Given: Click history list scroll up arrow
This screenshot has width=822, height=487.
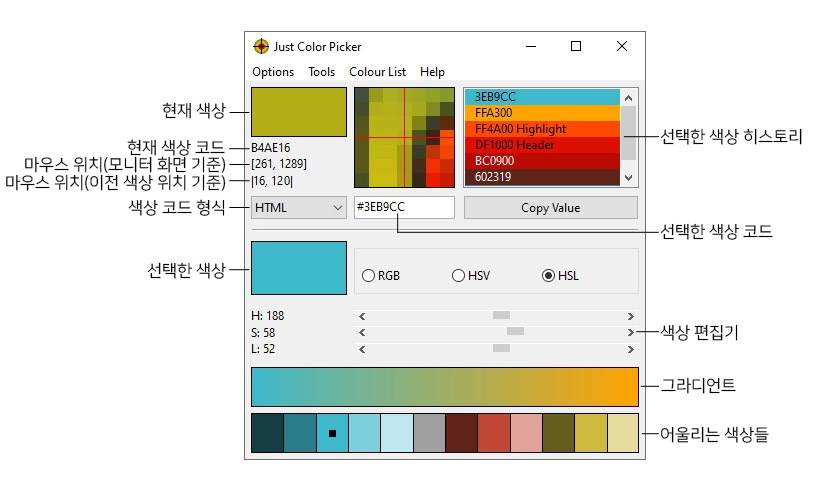Looking at the screenshot, I should [x=629, y=98].
